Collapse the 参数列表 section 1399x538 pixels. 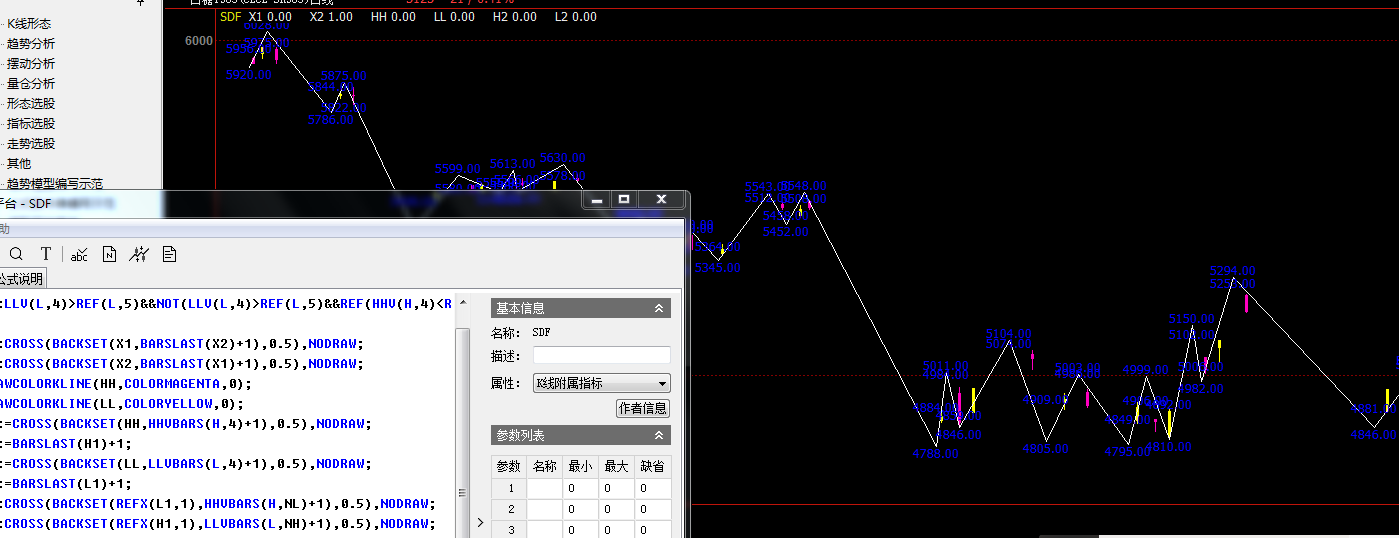[658, 436]
